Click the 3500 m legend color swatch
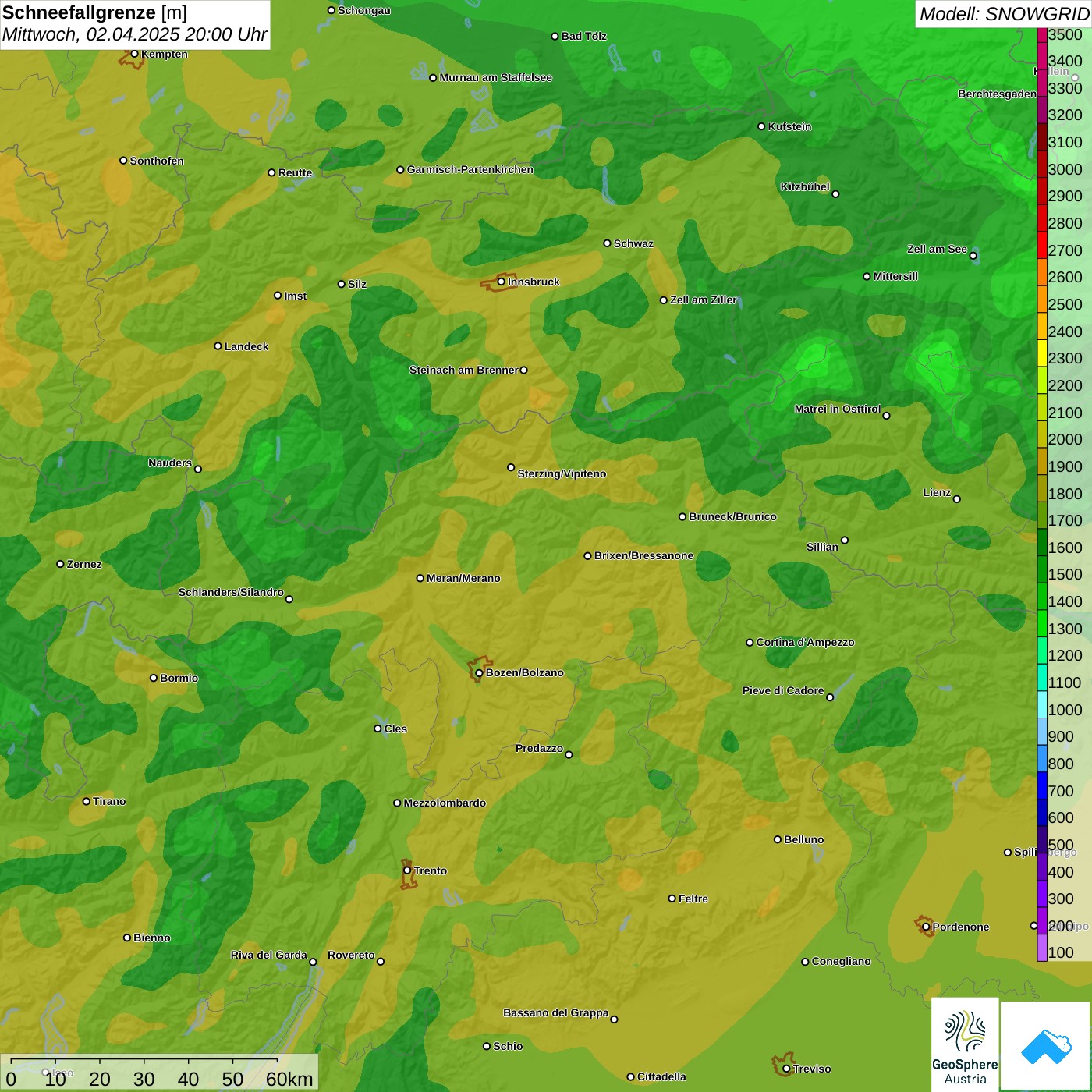The height and width of the screenshot is (1092, 1092). click(x=1042, y=34)
